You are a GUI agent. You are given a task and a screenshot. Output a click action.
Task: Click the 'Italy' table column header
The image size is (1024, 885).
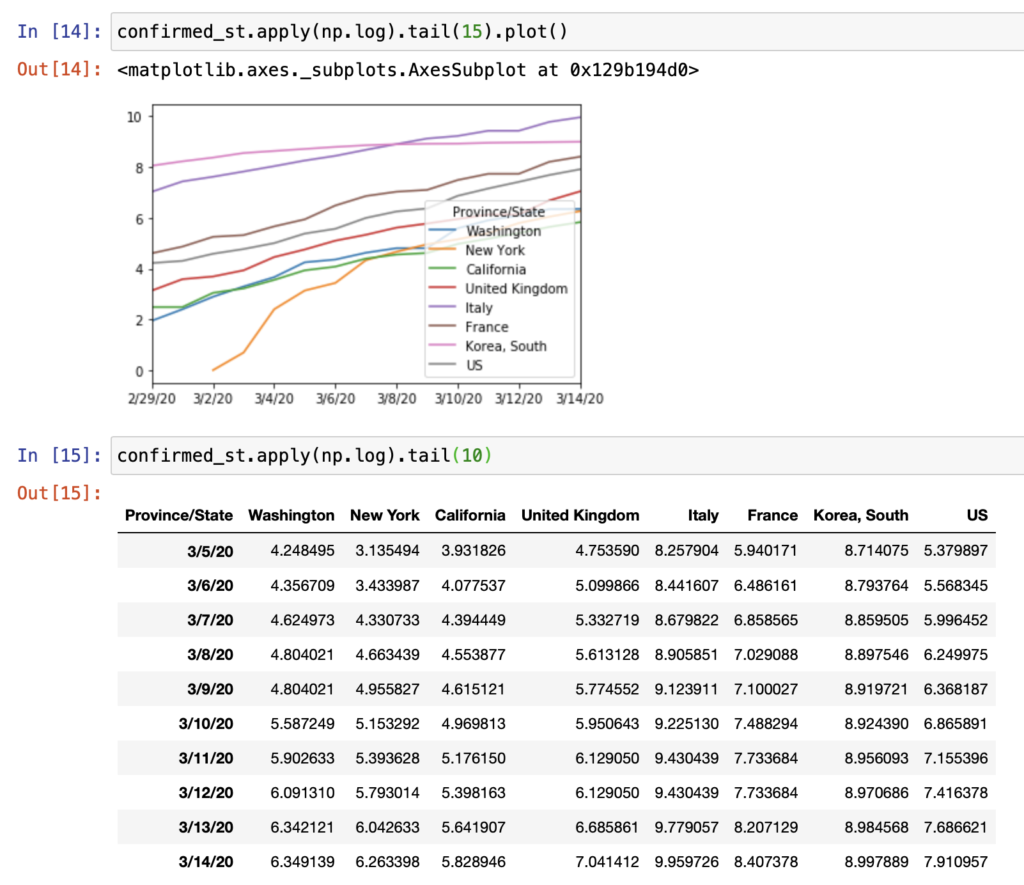[x=703, y=516]
